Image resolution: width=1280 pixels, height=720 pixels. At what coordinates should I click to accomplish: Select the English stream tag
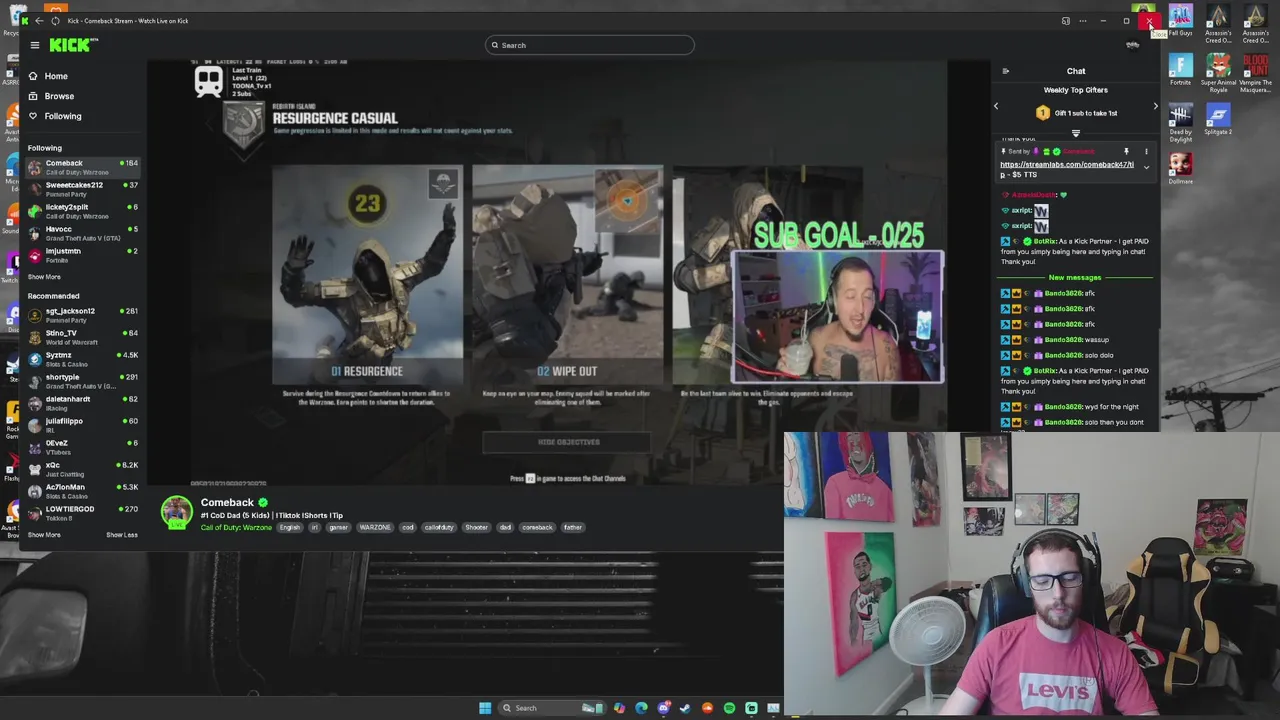[290, 527]
